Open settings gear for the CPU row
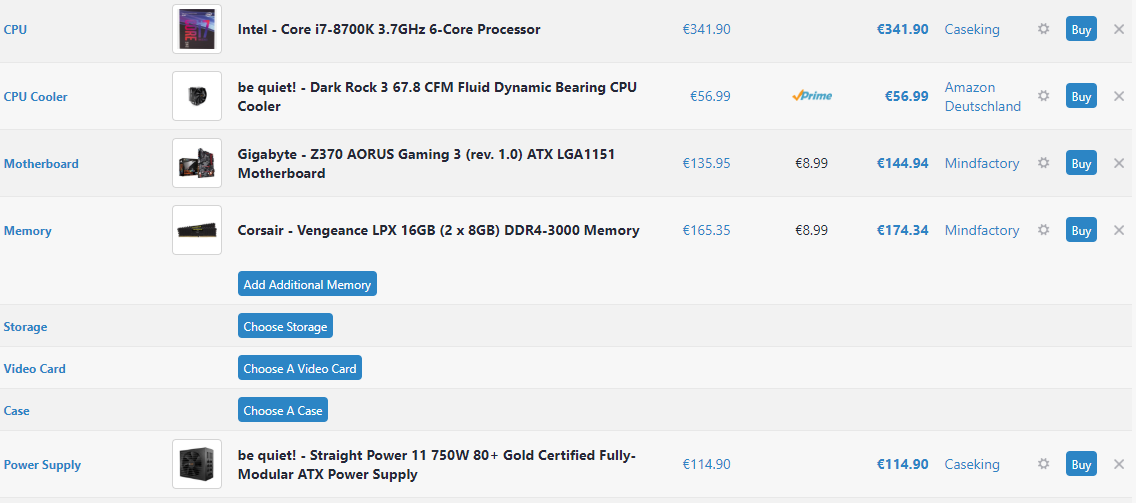 click(1043, 29)
